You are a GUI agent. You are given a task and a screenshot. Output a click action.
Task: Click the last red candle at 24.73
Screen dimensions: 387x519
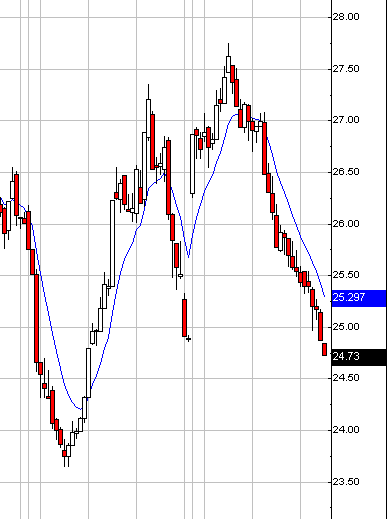[324, 349]
